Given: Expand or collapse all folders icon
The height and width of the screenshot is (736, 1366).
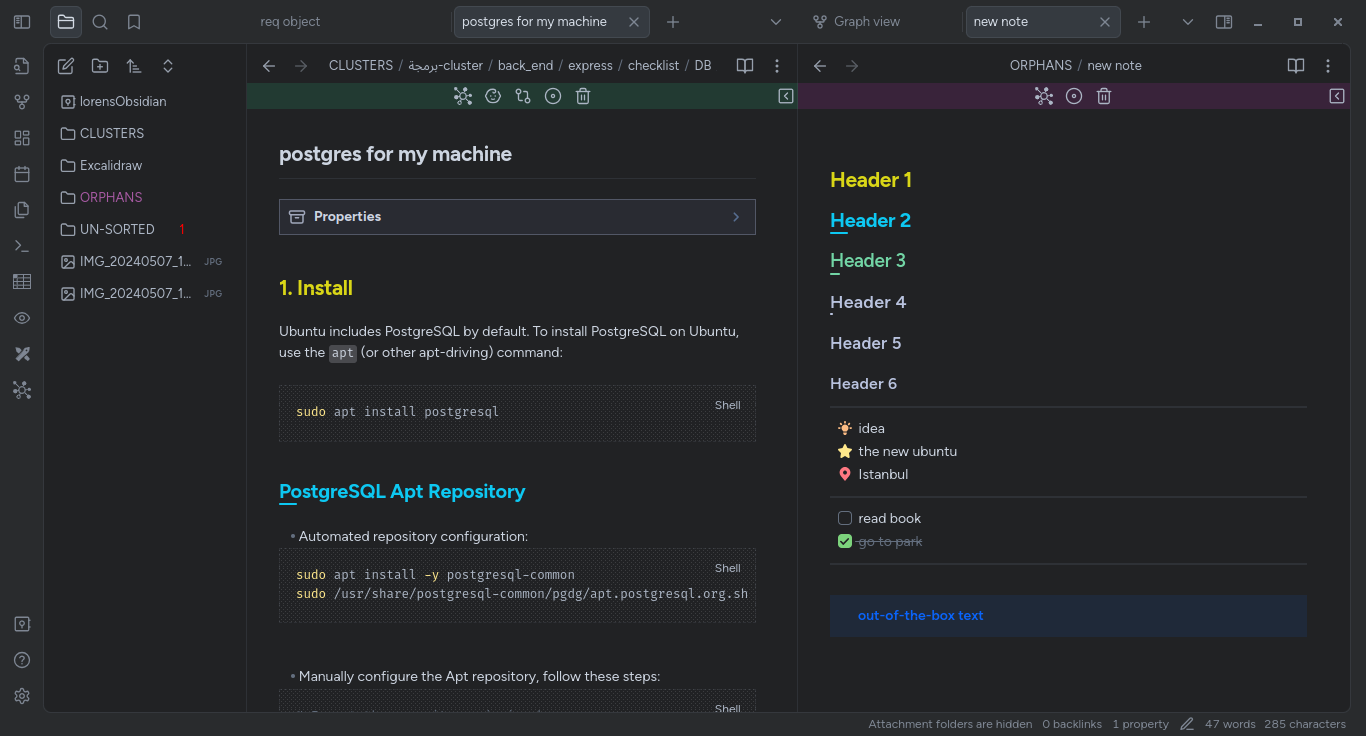Looking at the screenshot, I should [x=168, y=66].
